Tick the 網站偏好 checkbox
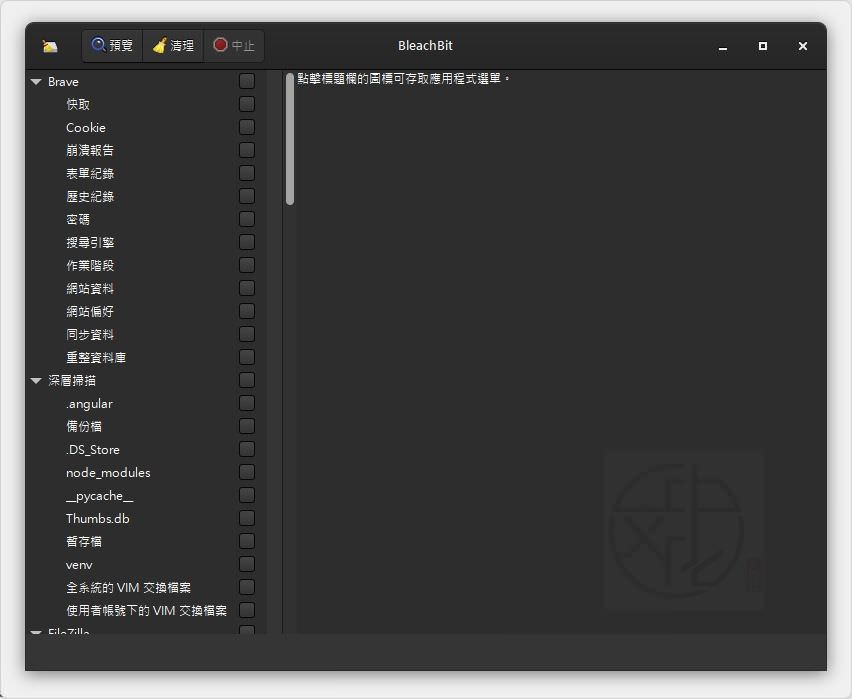The width and height of the screenshot is (852, 699). tap(247, 311)
